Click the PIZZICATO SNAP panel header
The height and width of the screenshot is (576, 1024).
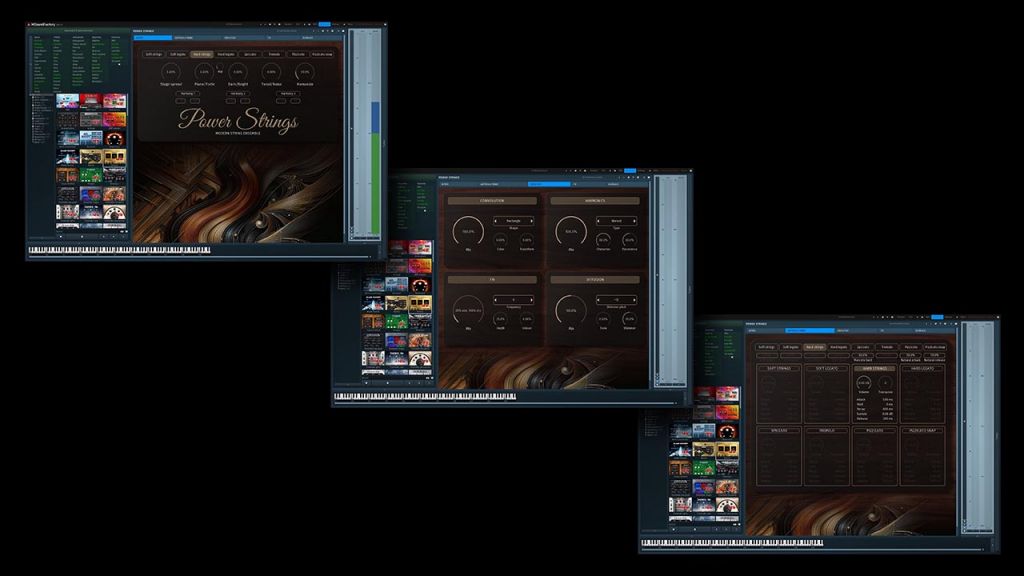[x=923, y=430]
